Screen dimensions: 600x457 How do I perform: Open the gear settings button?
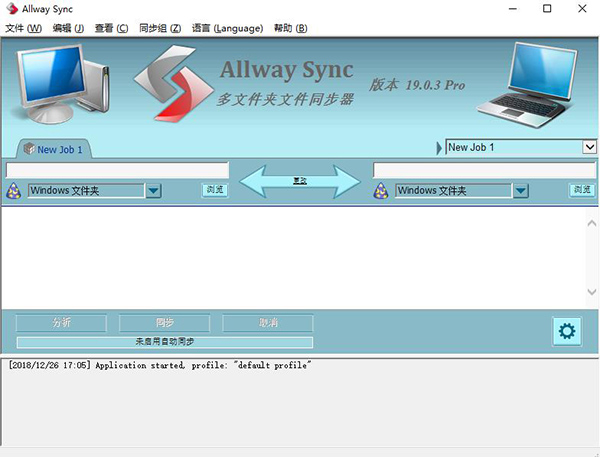click(567, 331)
